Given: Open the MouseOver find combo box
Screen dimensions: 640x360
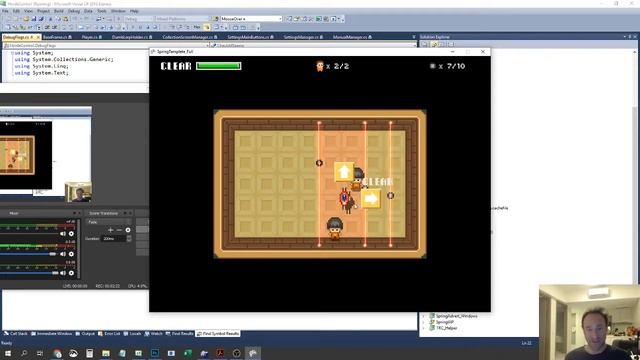Looking at the screenshot, I should click(251, 19).
